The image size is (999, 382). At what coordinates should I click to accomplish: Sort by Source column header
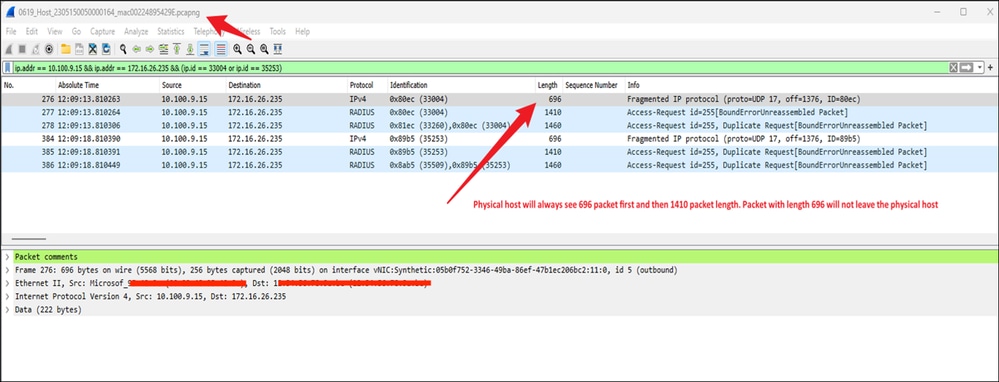[x=192, y=85]
